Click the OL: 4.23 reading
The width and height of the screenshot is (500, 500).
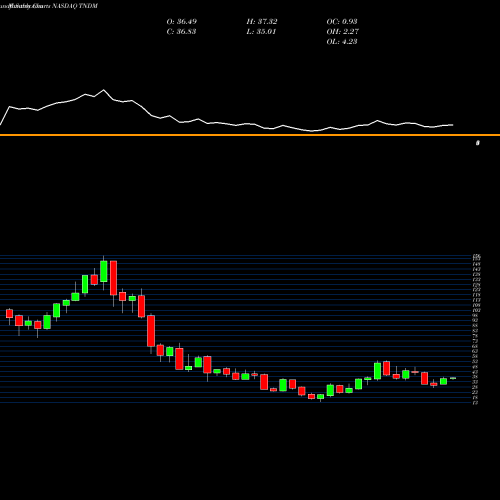pyautogui.click(x=342, y=42)
